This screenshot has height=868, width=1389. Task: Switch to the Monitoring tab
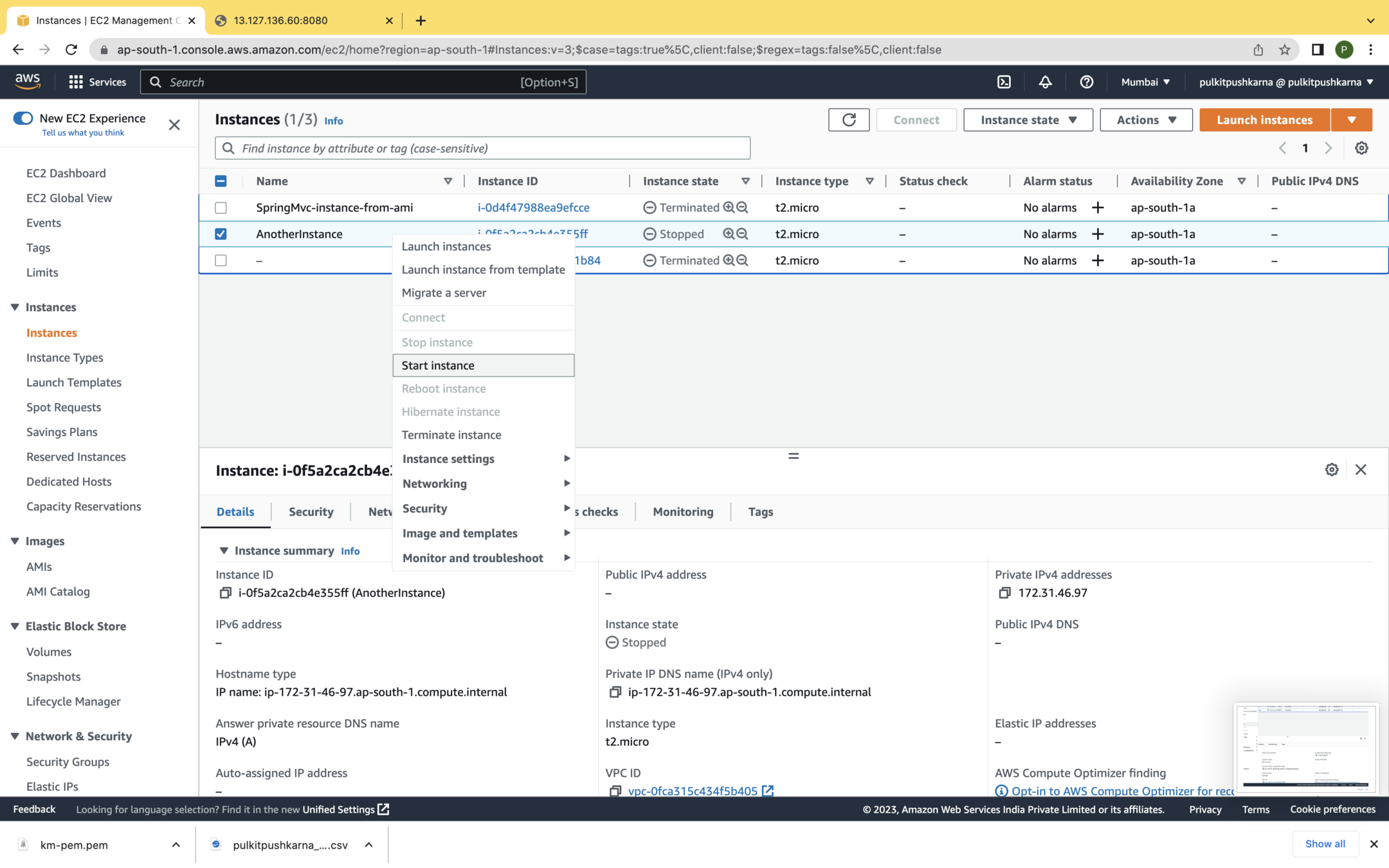(682, 512)
